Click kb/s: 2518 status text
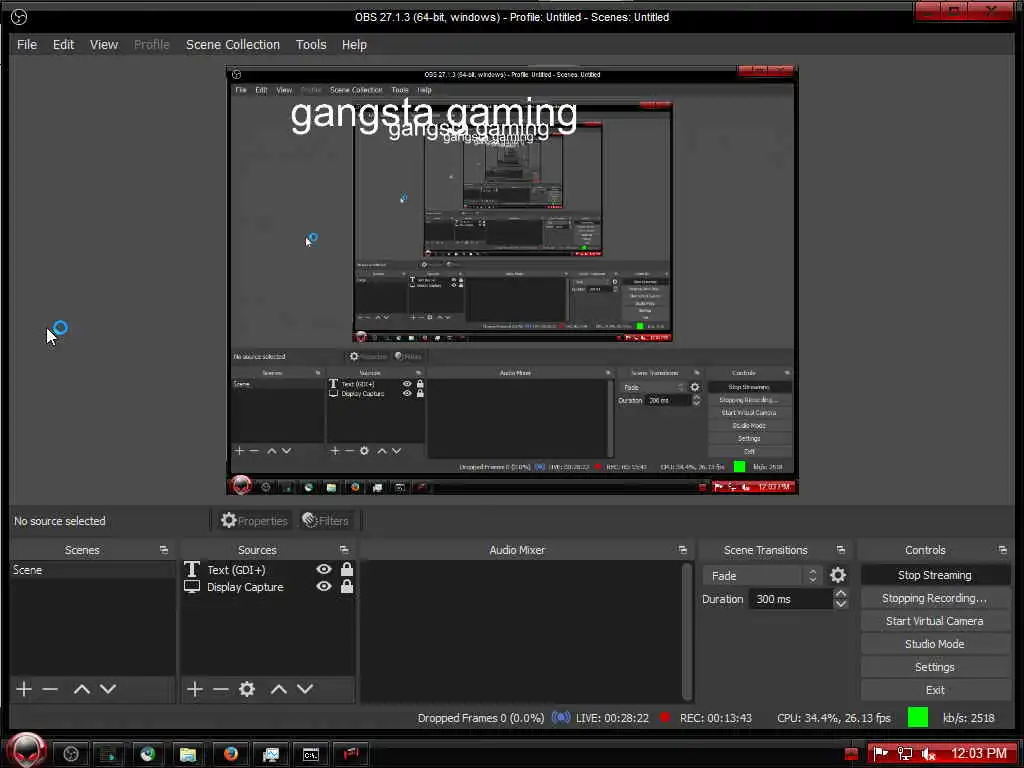 pyautogui.click(x=969, y=718)
